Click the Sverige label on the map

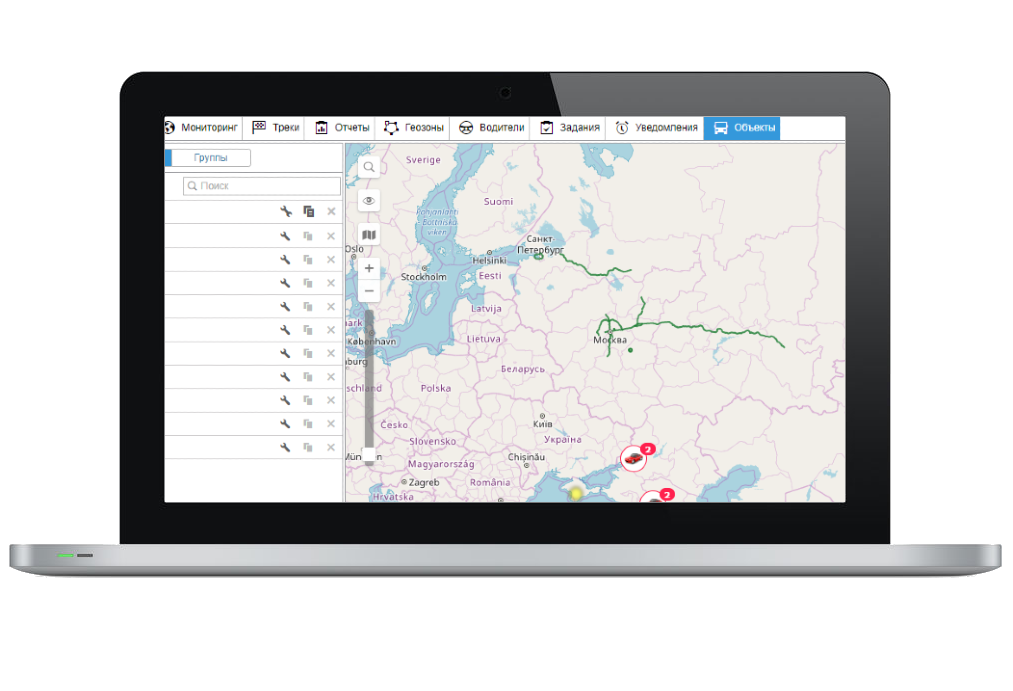pyautogui.click(x=423, y=160)
